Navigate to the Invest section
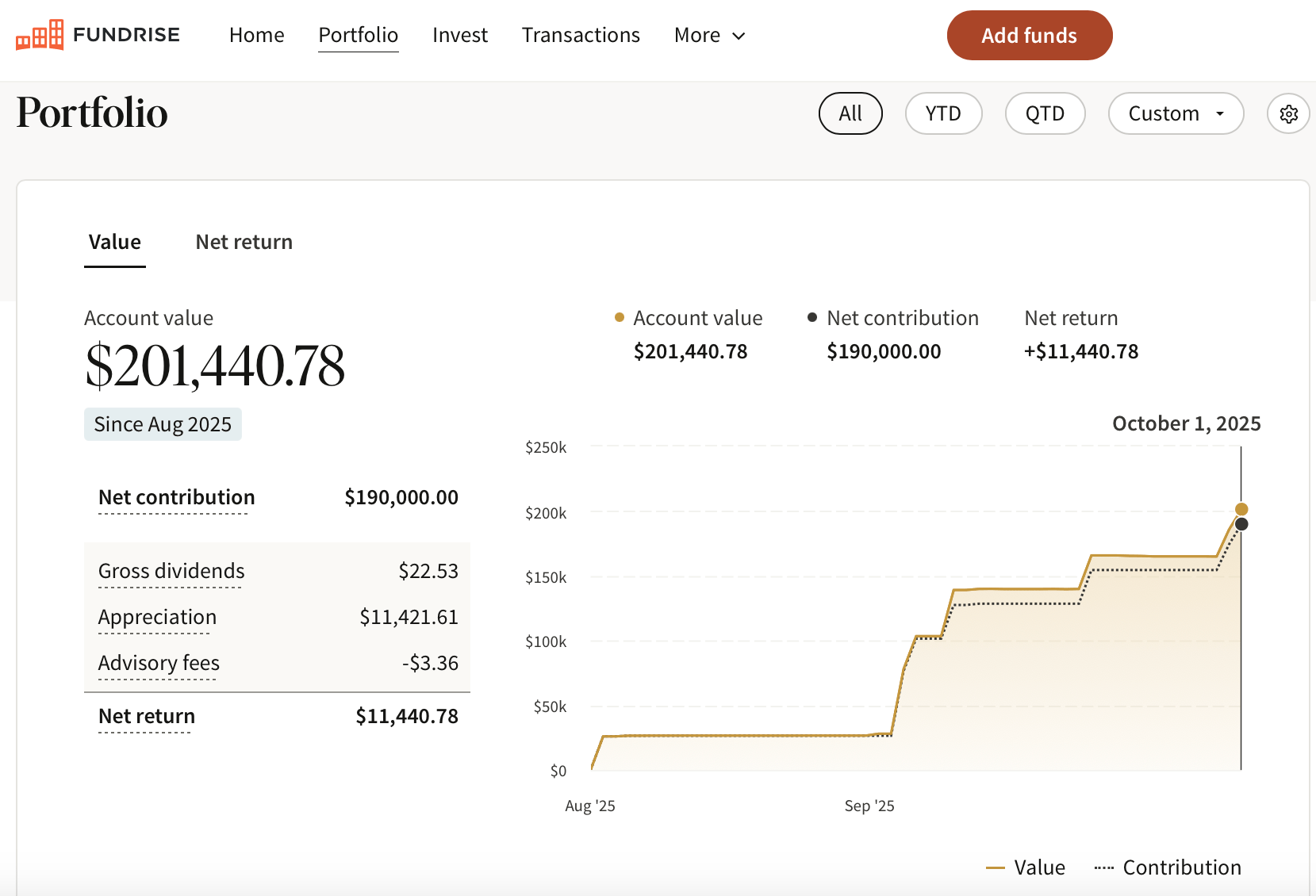The image size is (1316, 896). tap(460, 35)
